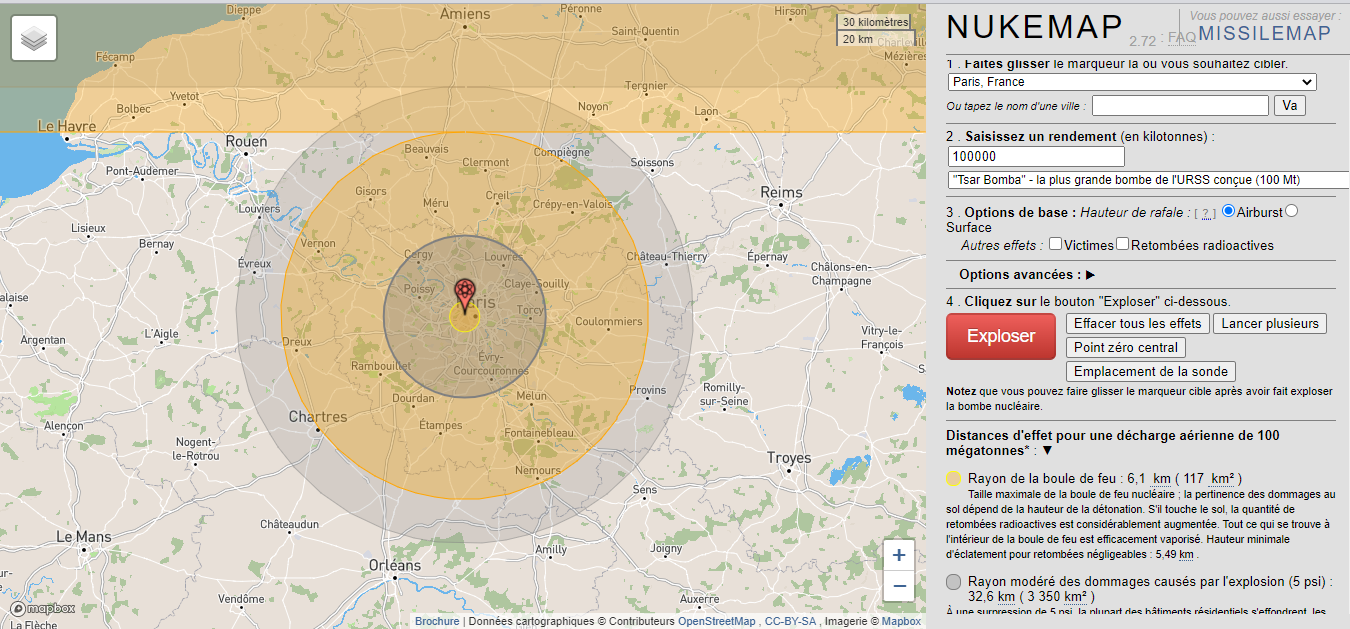Open the Tsar Bomba yield preset dropdown

1148,180
